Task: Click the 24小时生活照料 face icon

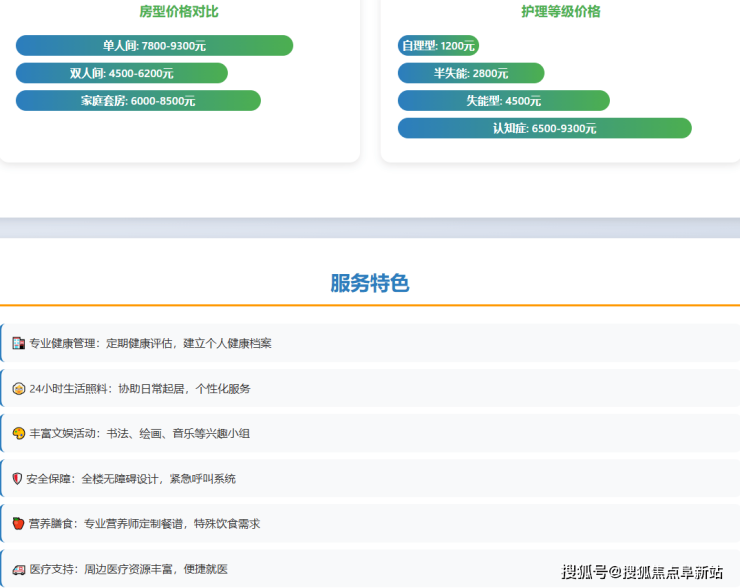Action: click(x=18, y=389)
